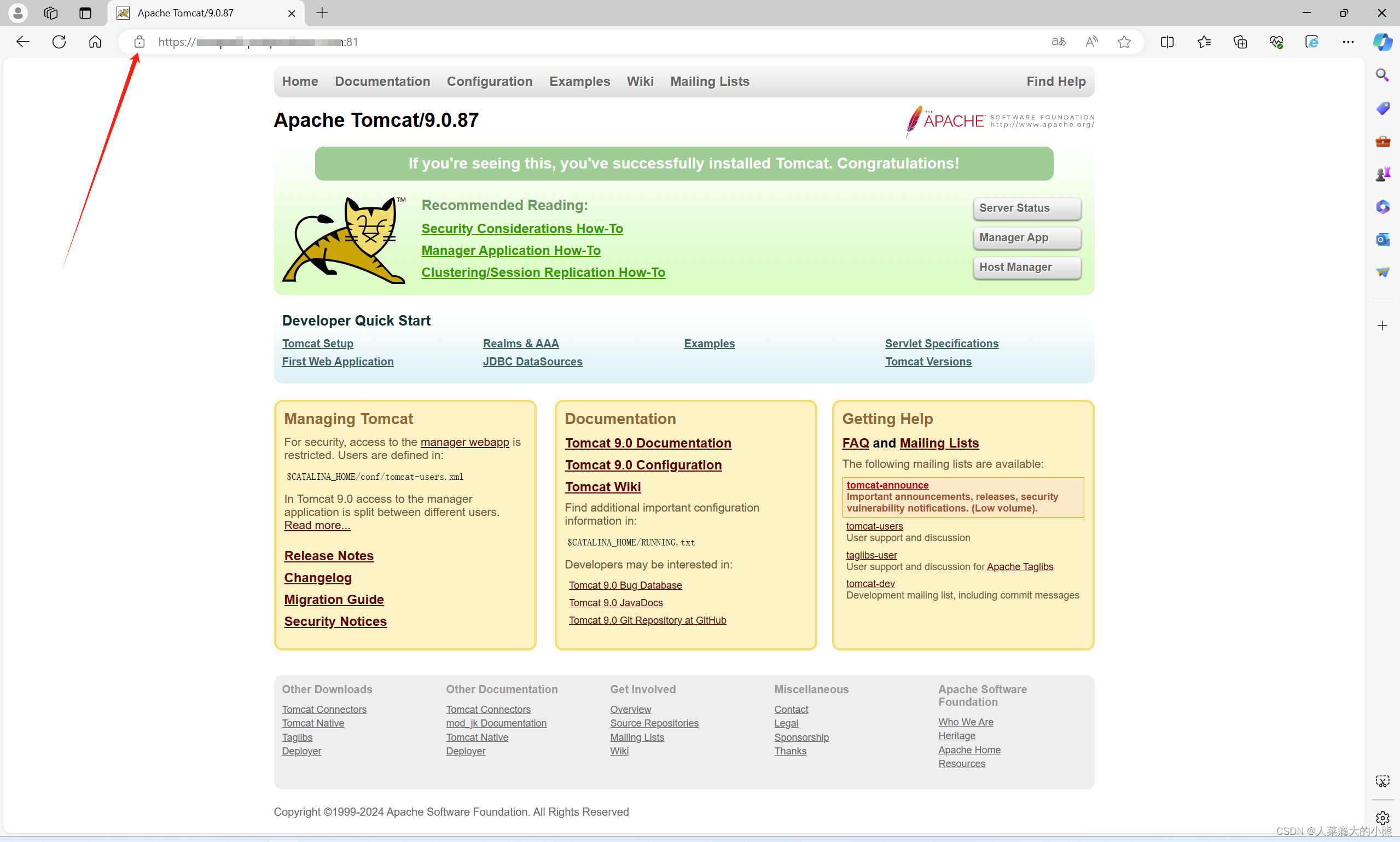The image size is (1400, 842).
Task: Add page to favorites star icon
Action: (1124, 42)
